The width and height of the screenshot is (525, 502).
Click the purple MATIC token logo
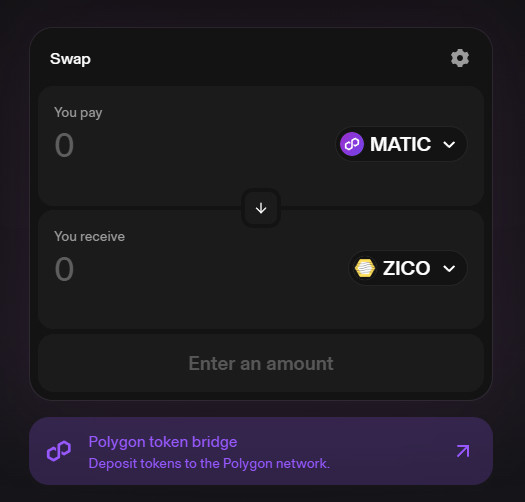point(352,144)
